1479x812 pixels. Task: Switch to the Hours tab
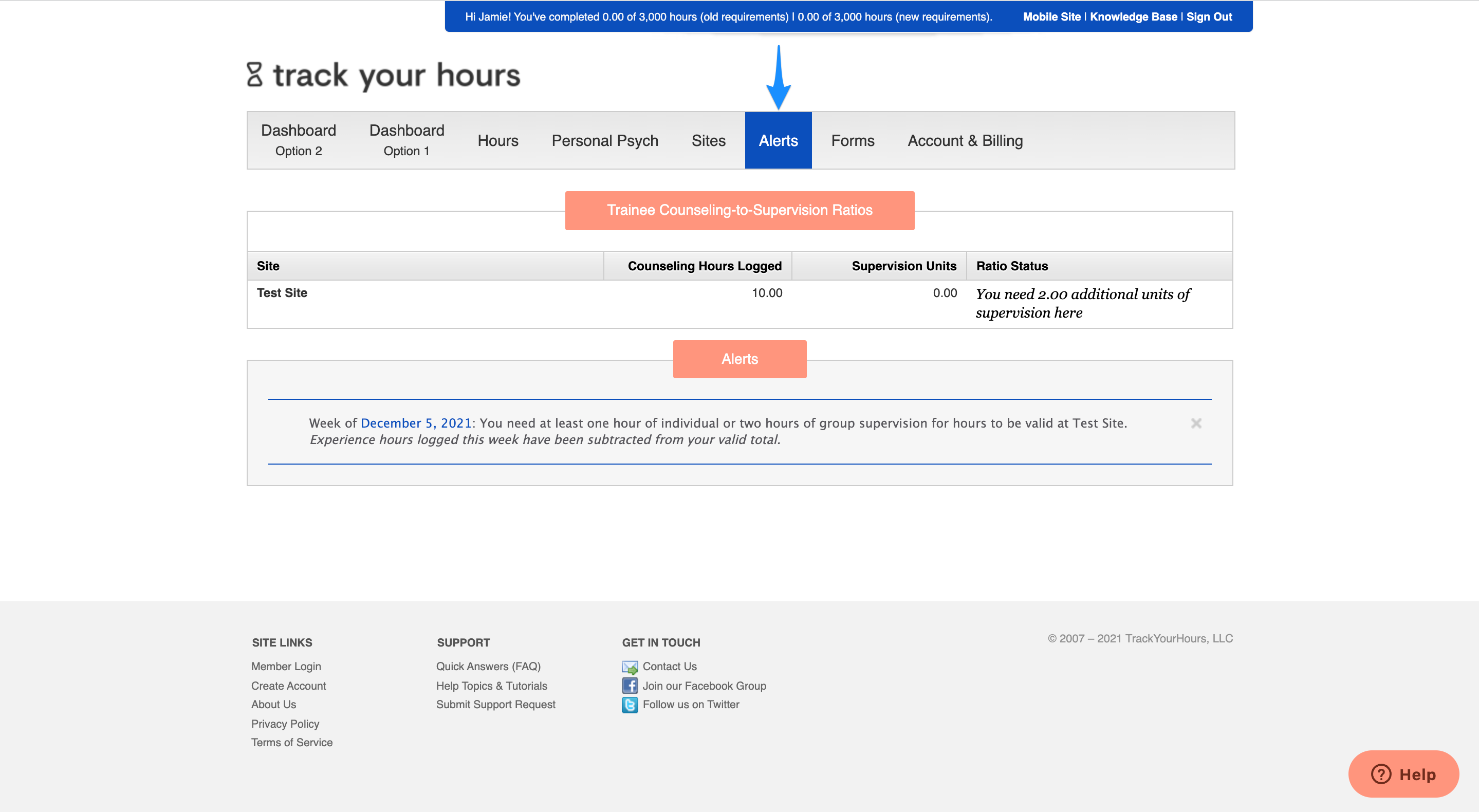(x=497, y=140)
